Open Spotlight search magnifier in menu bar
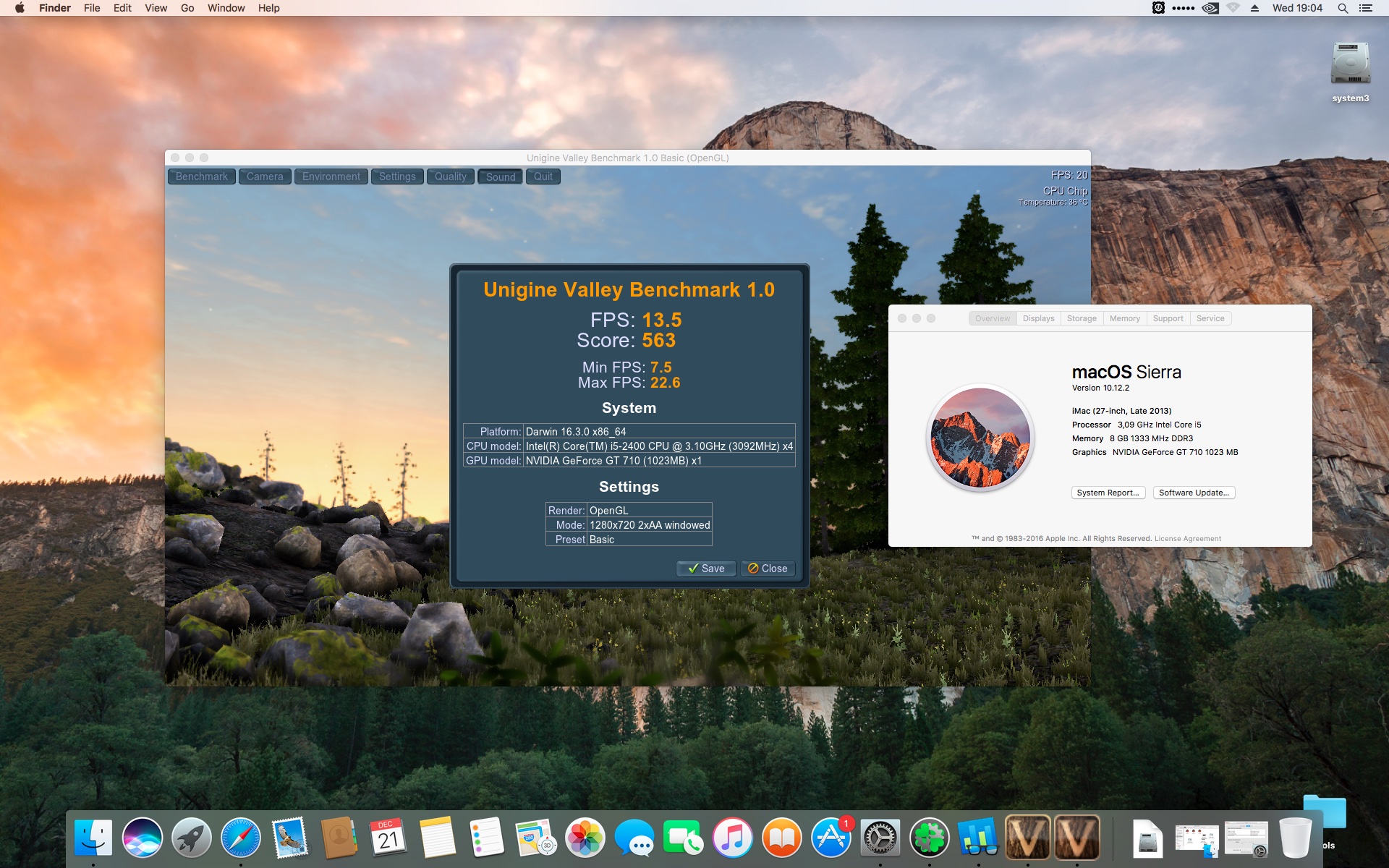The image size is (1389, 868). tap(1343, 8)
